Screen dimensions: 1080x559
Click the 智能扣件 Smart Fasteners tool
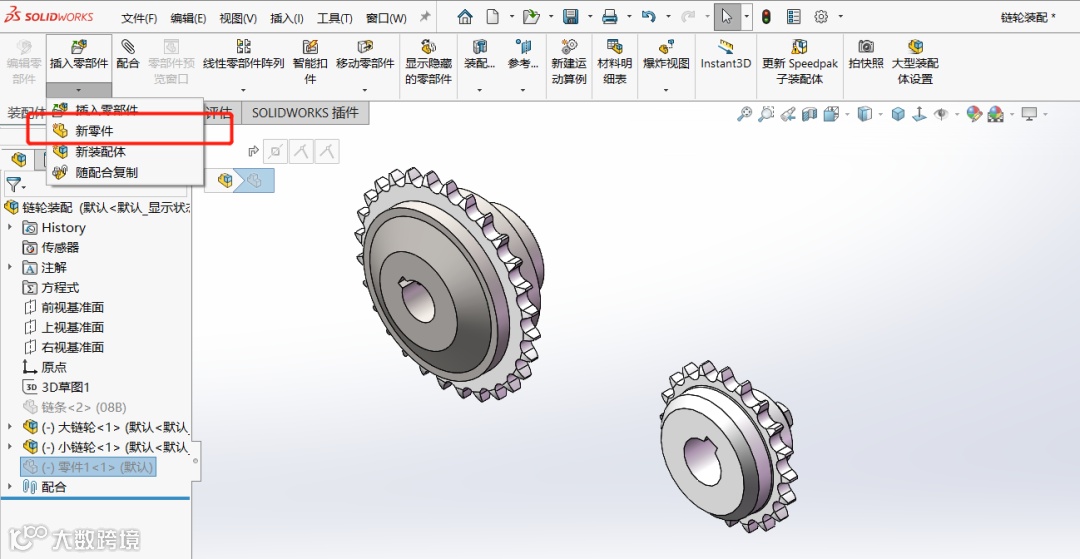pyautogui.click(x=310, y=61)
